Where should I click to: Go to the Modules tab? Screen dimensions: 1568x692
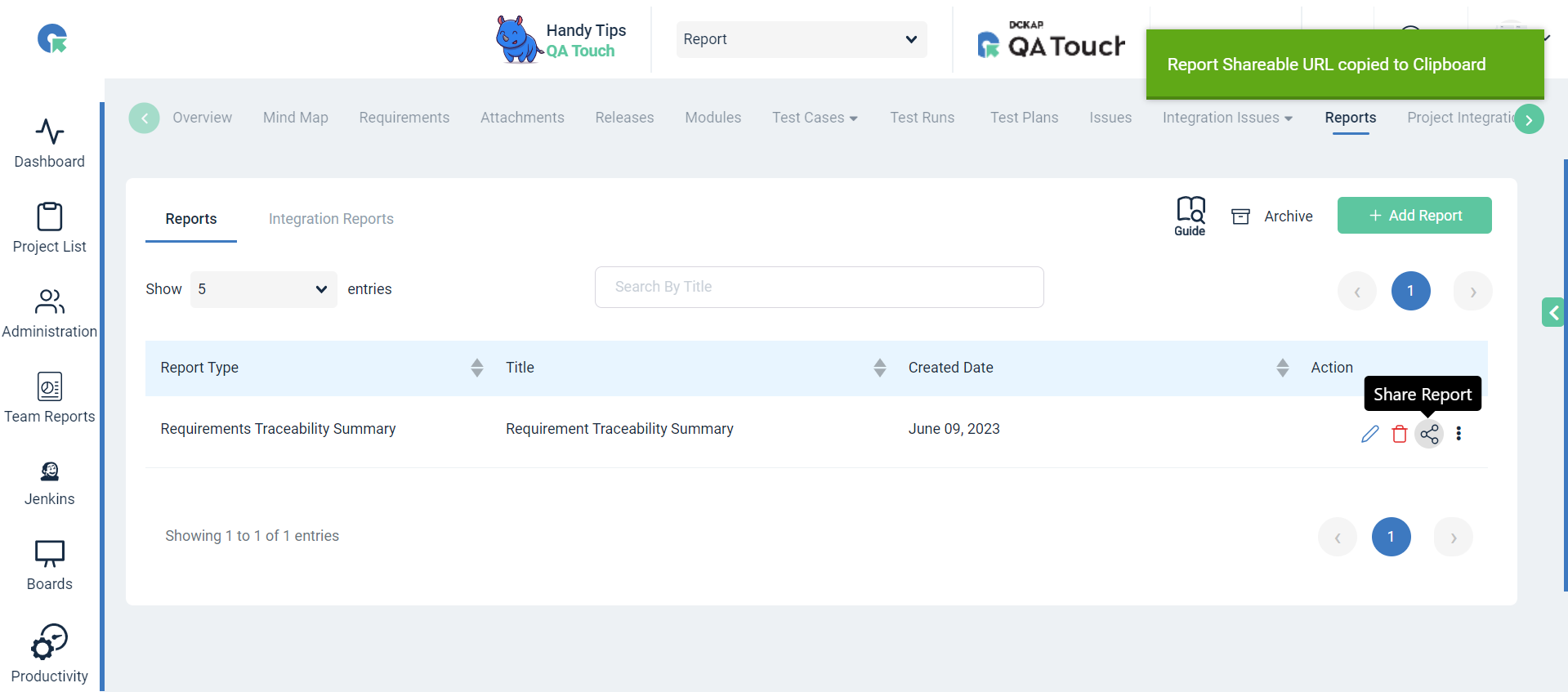tap(713, 118)
